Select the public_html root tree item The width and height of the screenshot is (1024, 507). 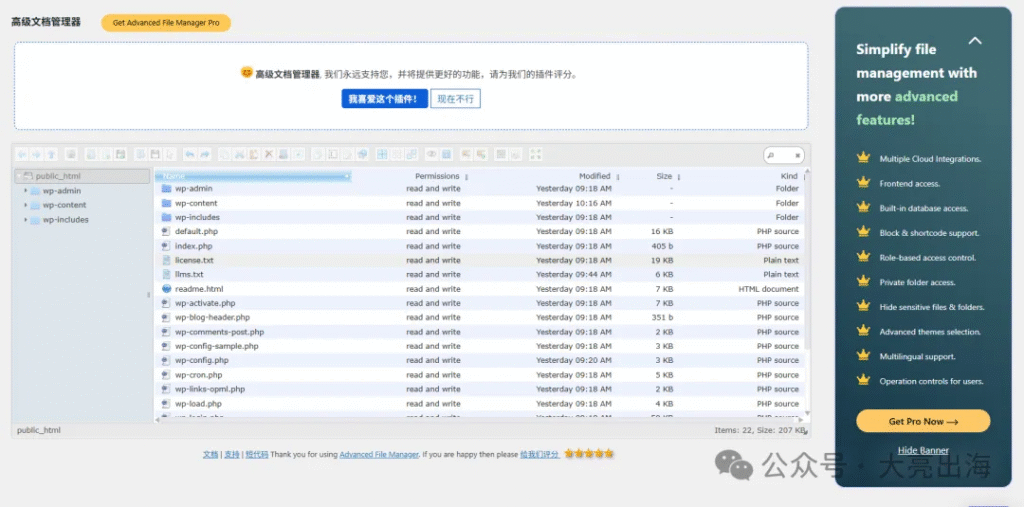coord(82,176)
